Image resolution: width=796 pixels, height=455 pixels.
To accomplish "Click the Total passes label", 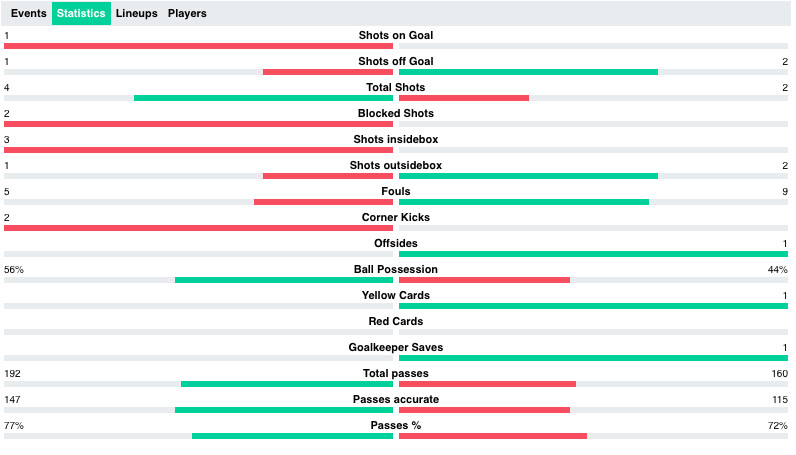I will coord(396,373).
